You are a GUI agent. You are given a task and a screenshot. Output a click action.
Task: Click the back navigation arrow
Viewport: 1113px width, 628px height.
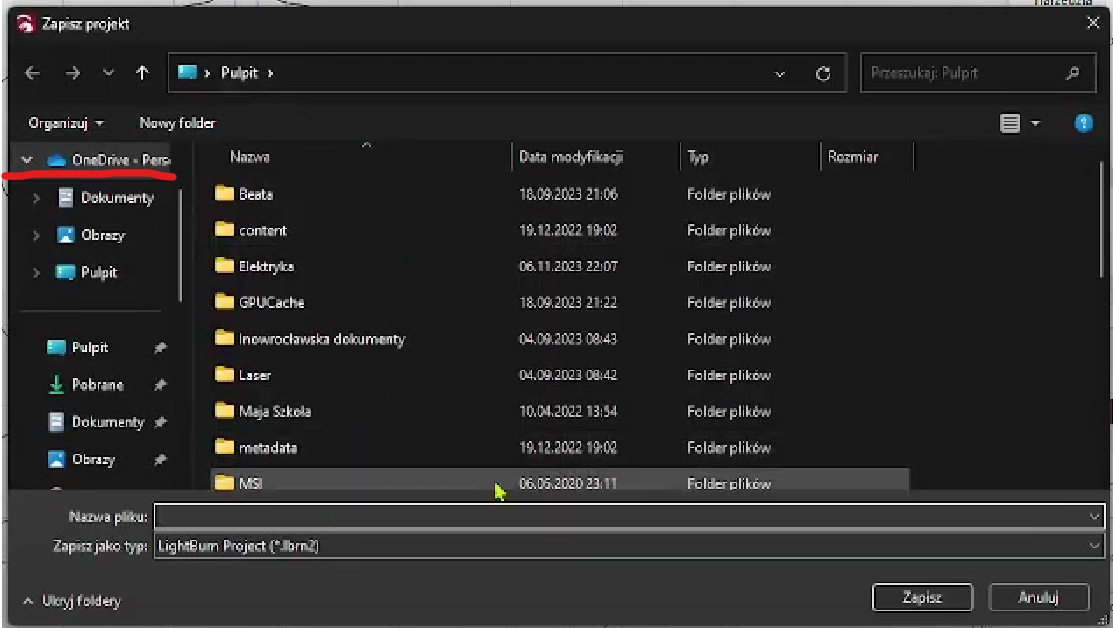coord(32,73)
